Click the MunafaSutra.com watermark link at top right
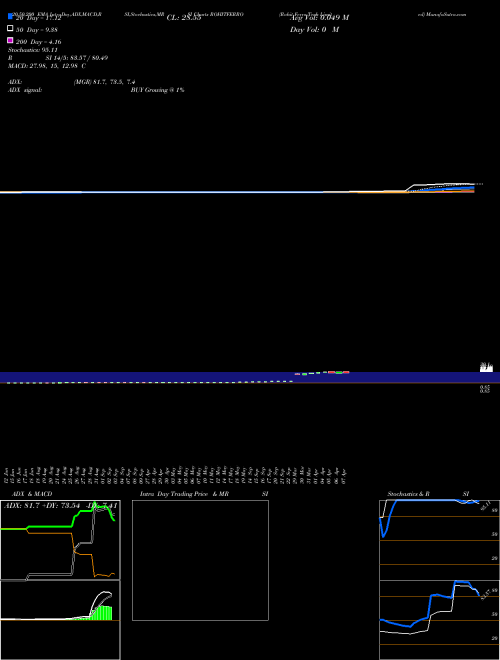 click(x=442, y=14)
